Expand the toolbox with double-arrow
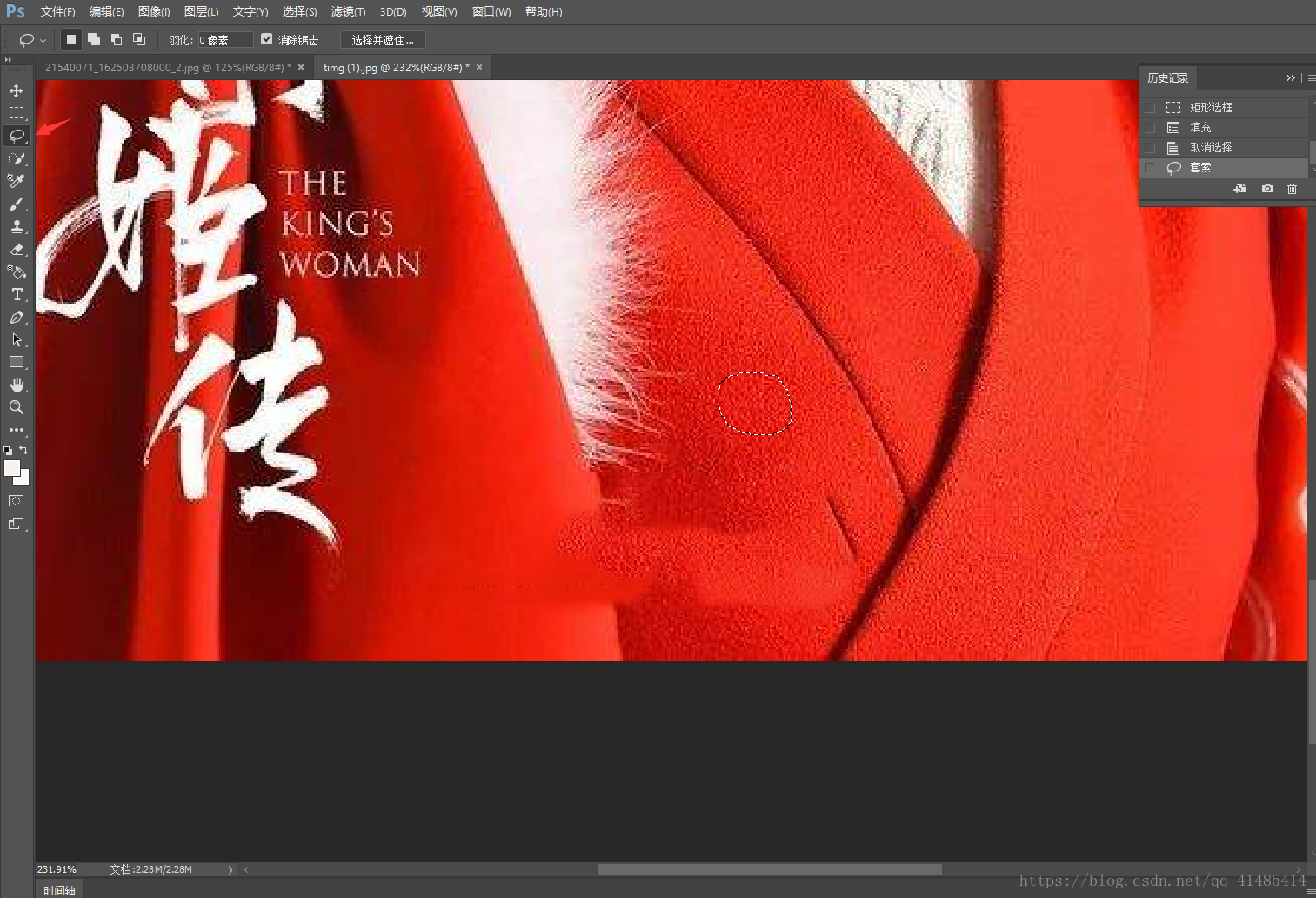1316x898 pixels. point(8,60)
